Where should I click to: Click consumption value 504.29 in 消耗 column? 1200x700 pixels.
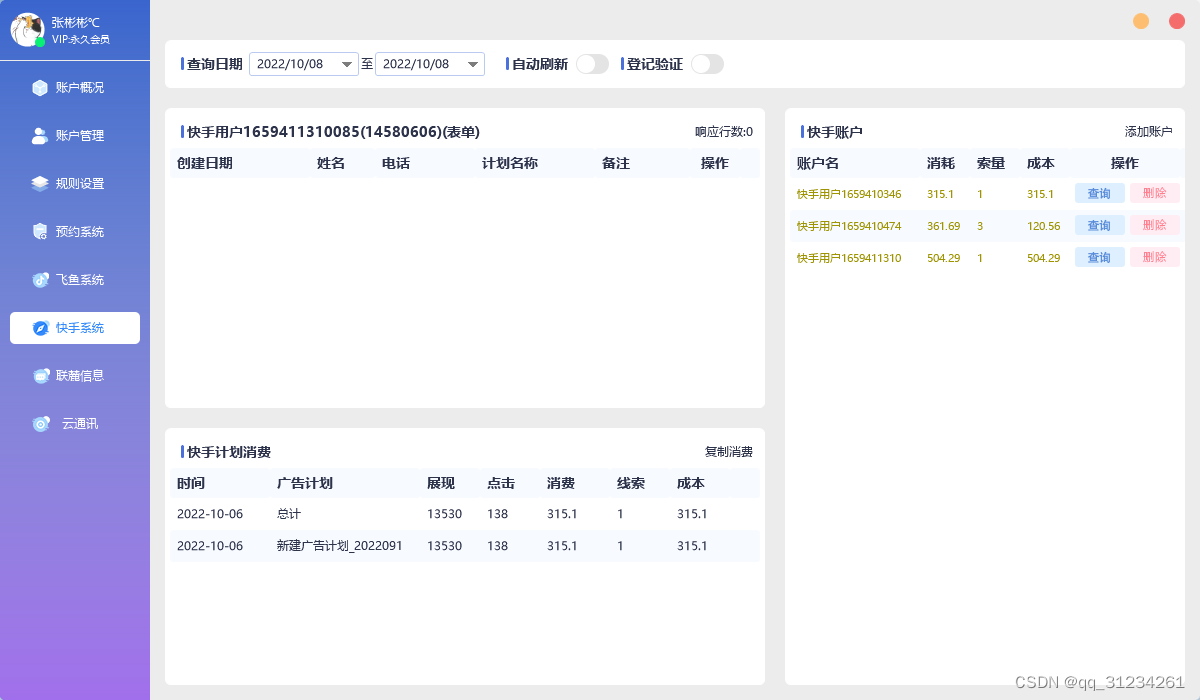coord(943,258)
